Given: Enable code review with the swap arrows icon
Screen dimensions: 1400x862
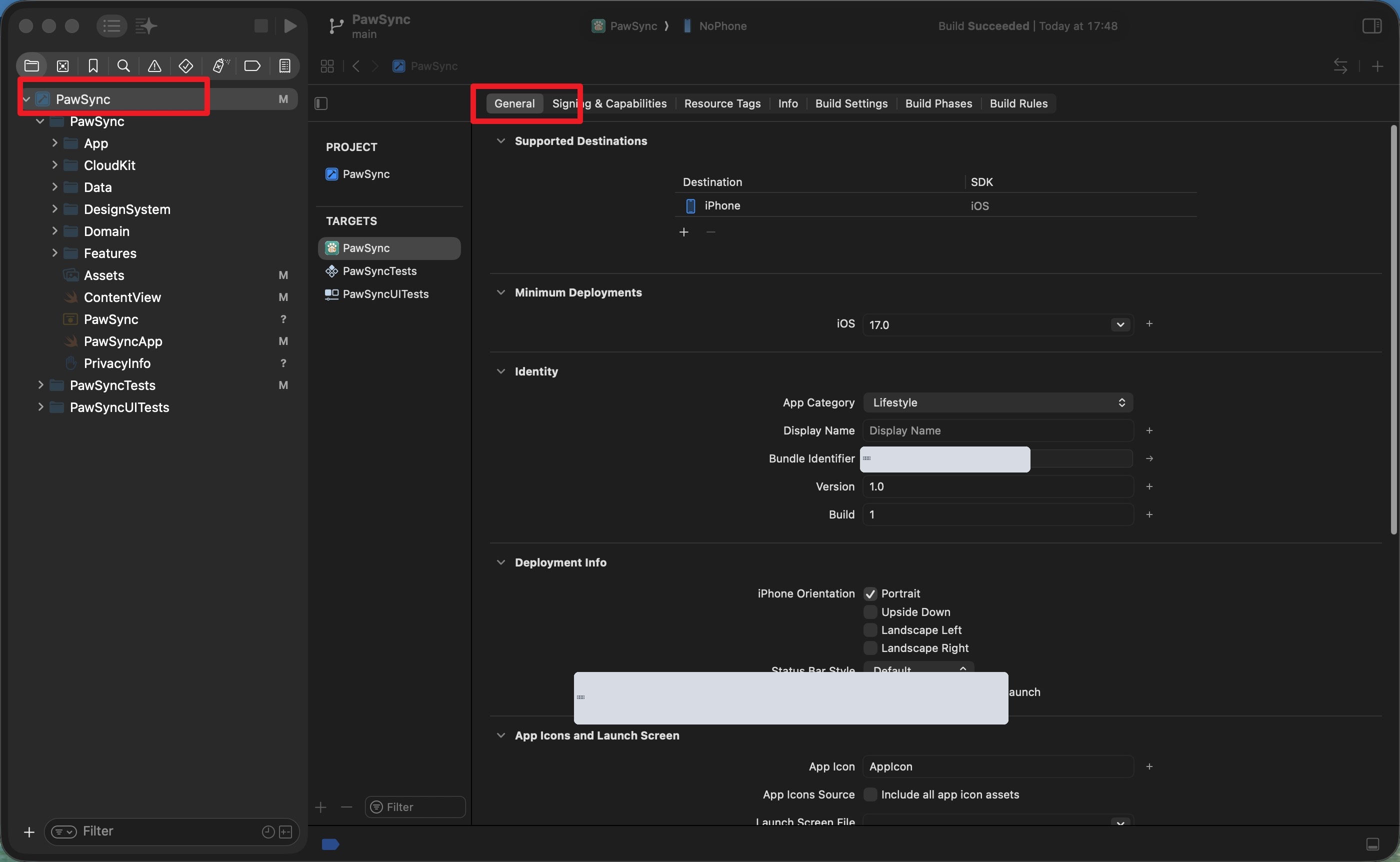Looking at the screenshot, I should (1340, 66).
